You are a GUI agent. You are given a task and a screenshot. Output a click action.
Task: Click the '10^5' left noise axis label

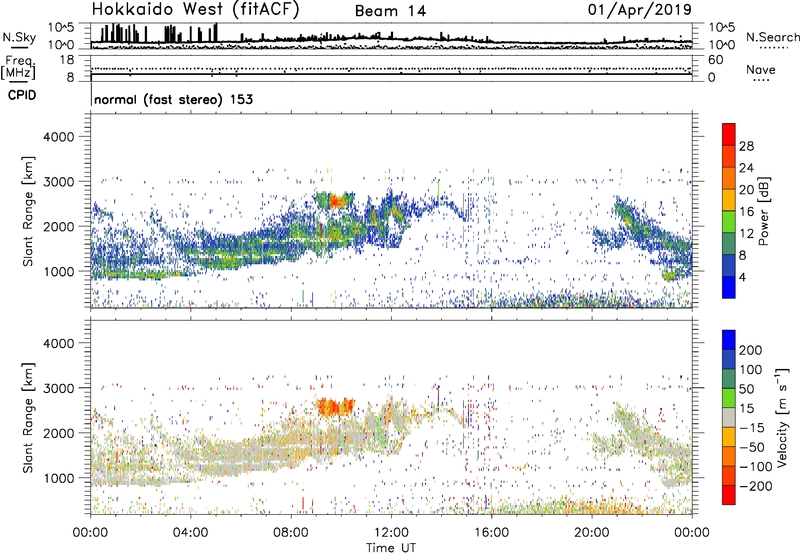[x=61, y=27]
